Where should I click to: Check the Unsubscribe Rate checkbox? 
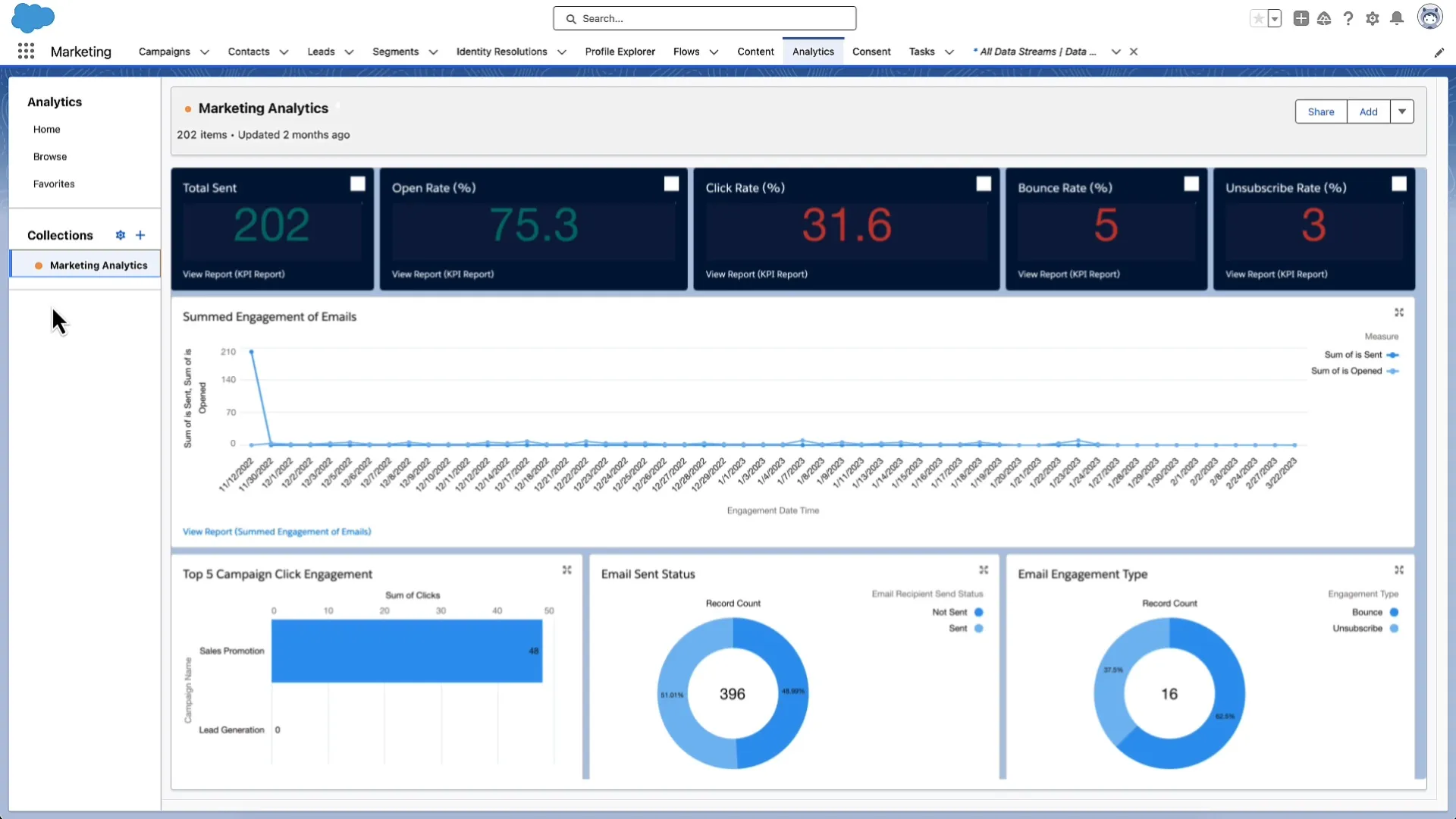tap(1398, 183)
